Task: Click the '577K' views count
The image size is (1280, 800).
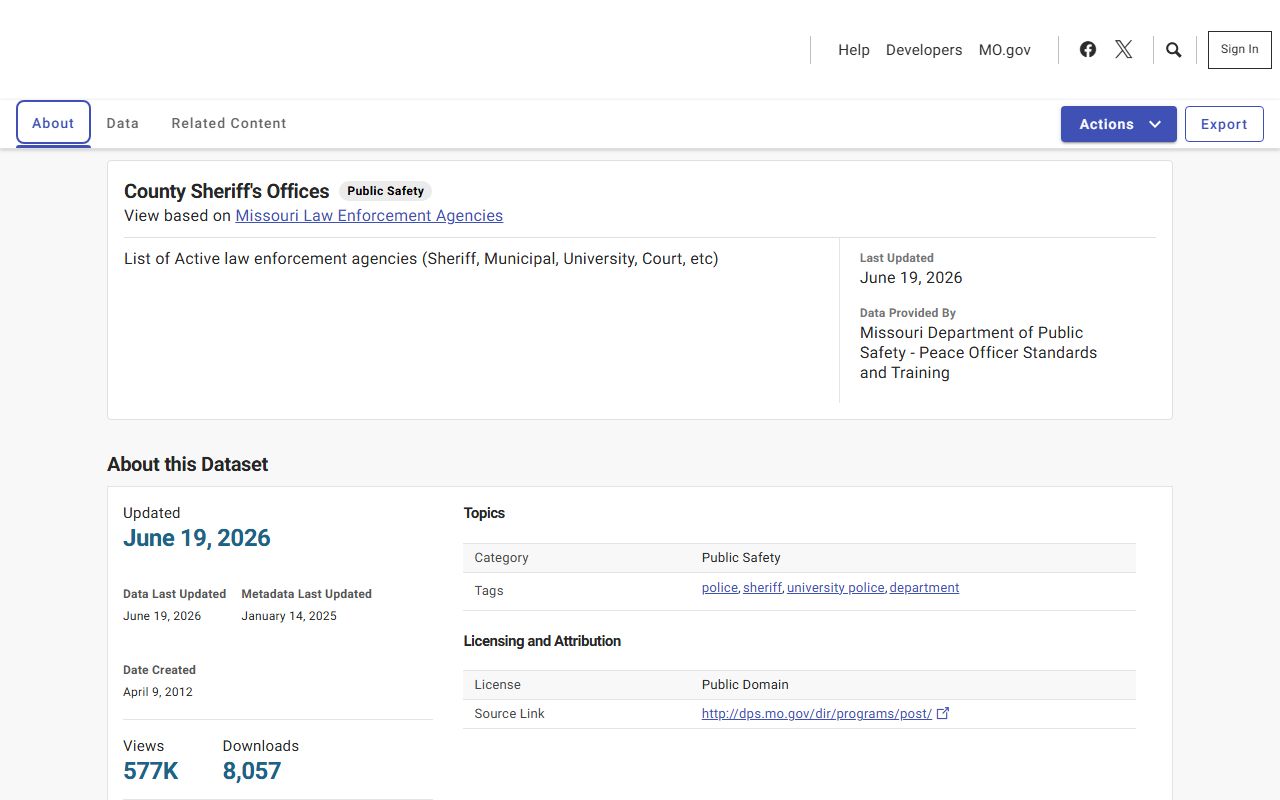Action: coord(151,771)
